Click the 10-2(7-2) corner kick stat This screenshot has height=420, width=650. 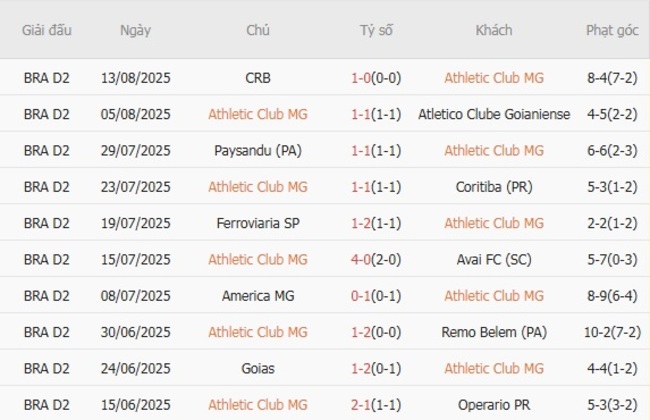(612, 332)
